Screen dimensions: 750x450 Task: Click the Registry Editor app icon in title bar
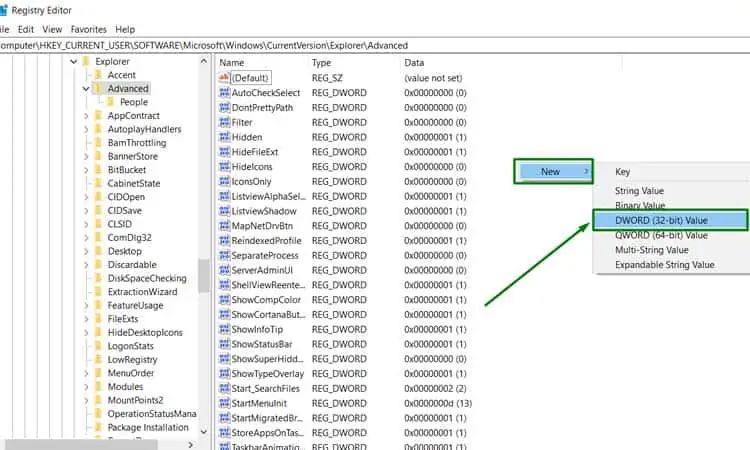click(4, 9)
